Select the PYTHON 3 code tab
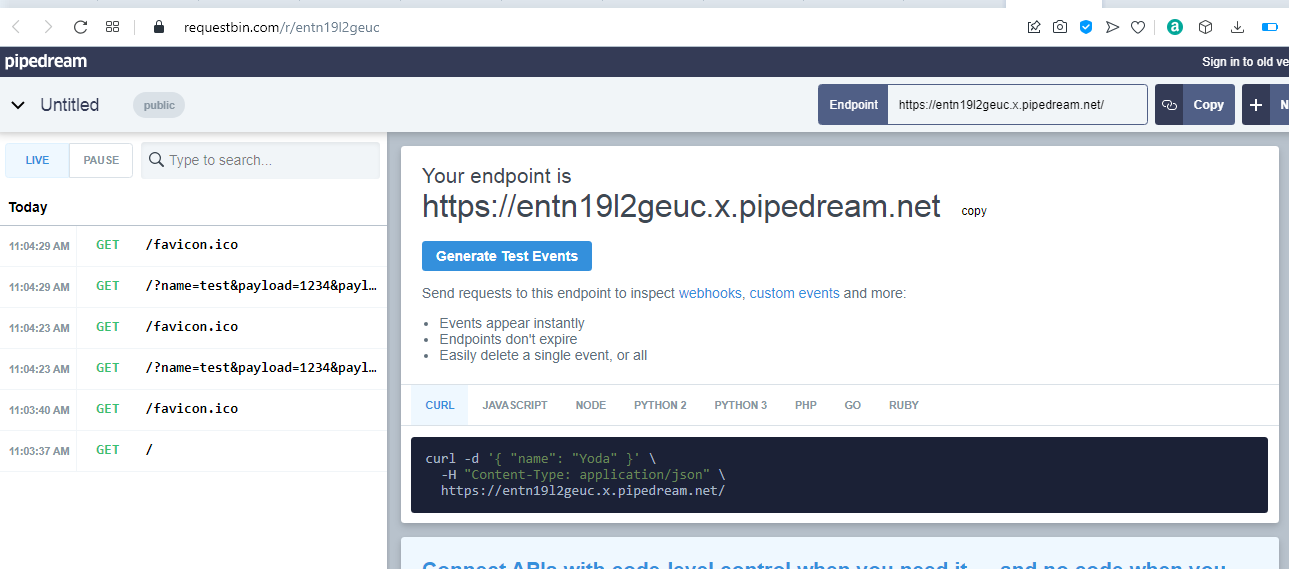The height and width of the screenshot is (569, 1289). (x=741, y=405)
